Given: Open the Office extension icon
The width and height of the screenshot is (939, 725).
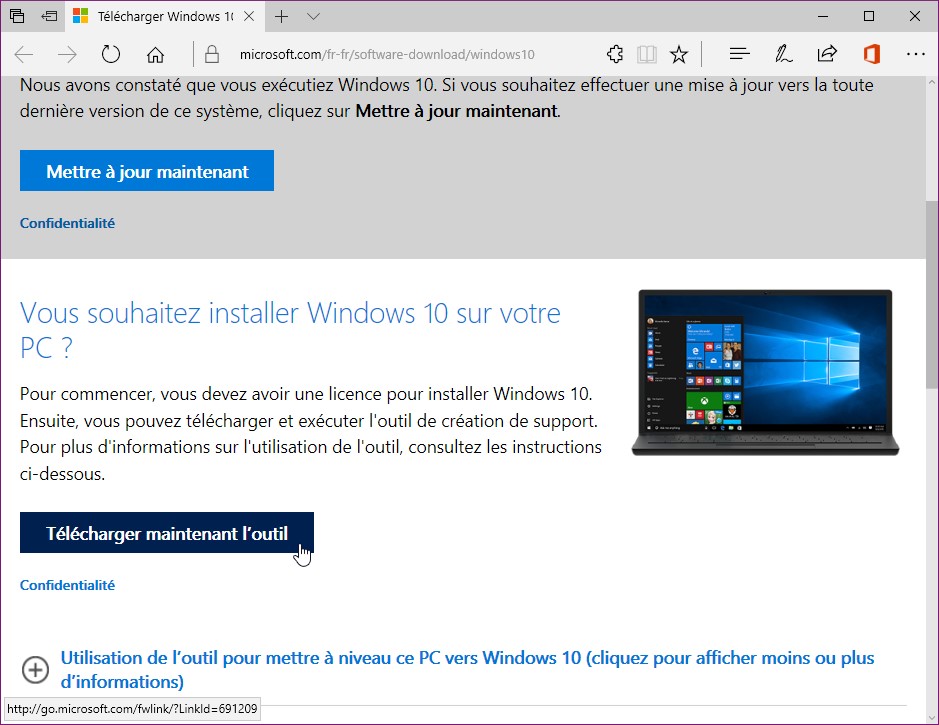Looking at the screenshot, I should point(871,54).
